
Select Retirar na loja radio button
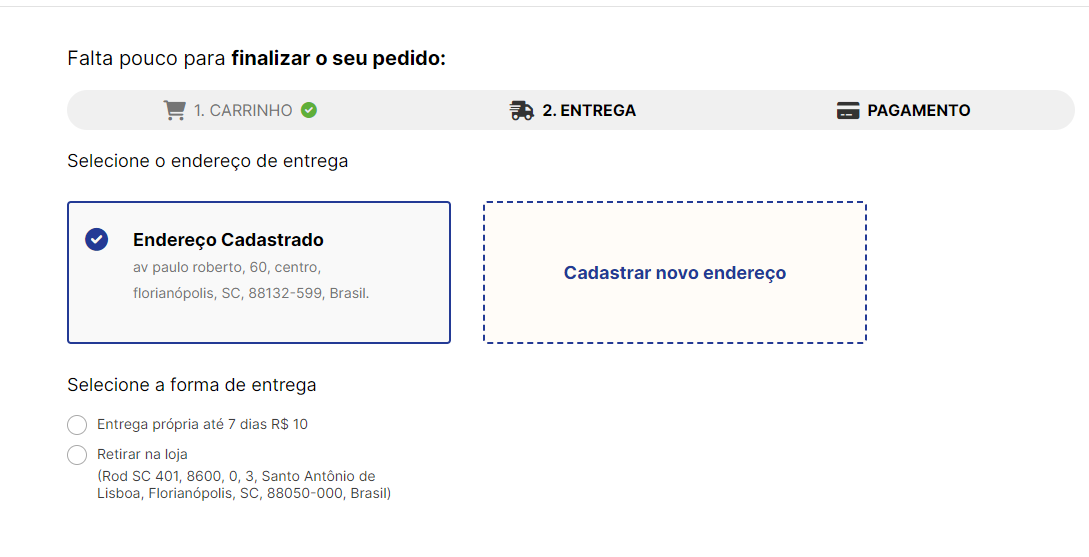[x=77, y=455]
